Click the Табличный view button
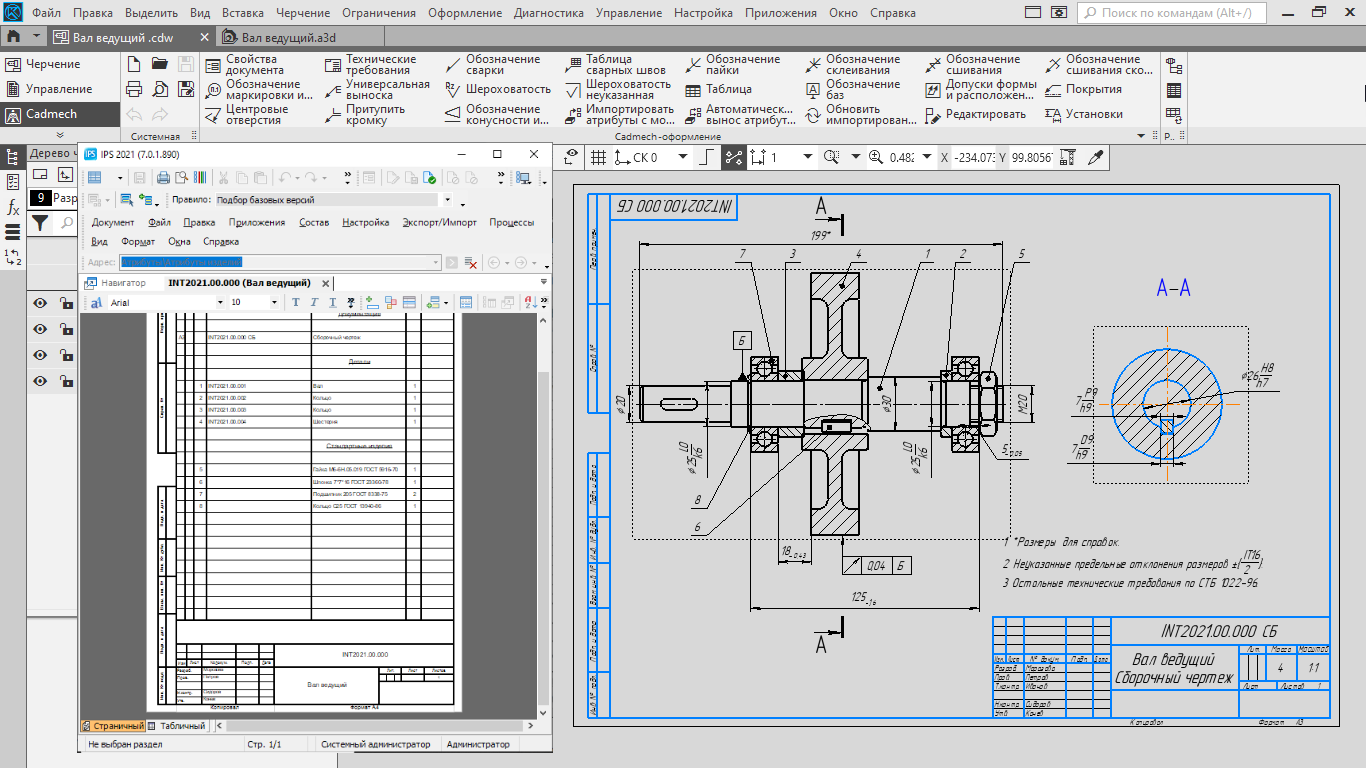1366x768 pixels. click(181, 726)
